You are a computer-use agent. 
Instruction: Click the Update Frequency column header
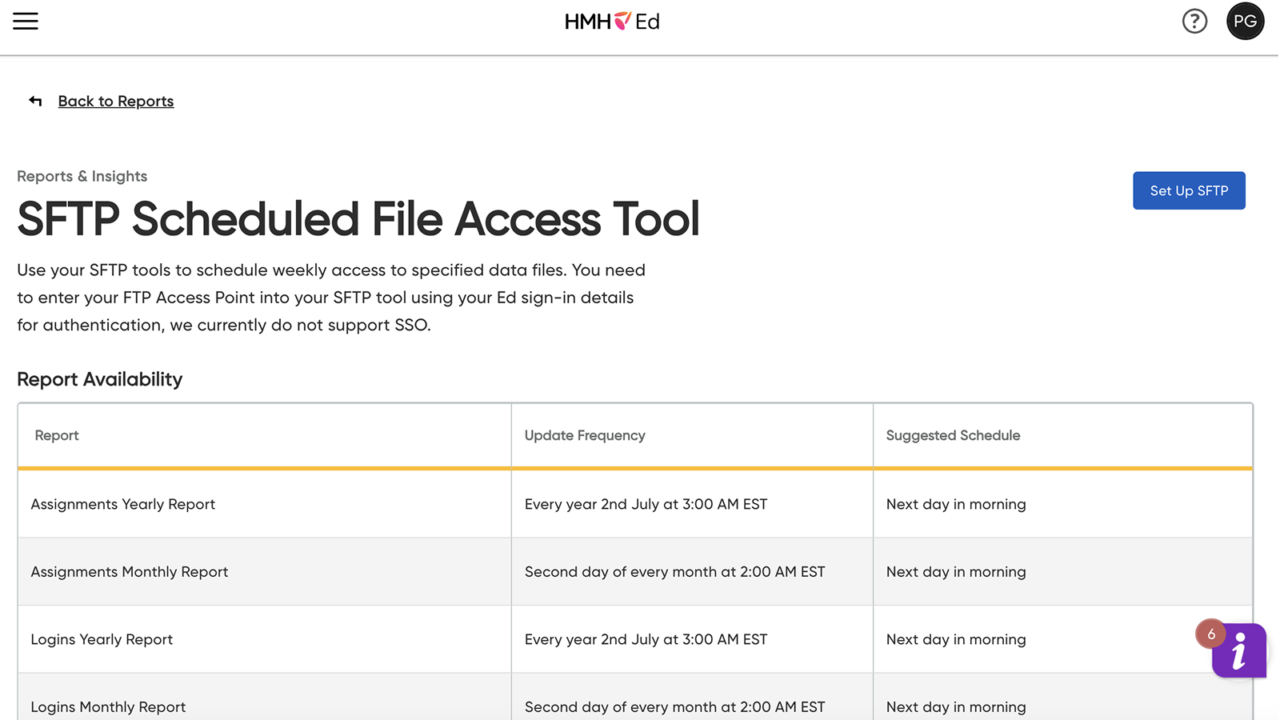click(584, 435)
